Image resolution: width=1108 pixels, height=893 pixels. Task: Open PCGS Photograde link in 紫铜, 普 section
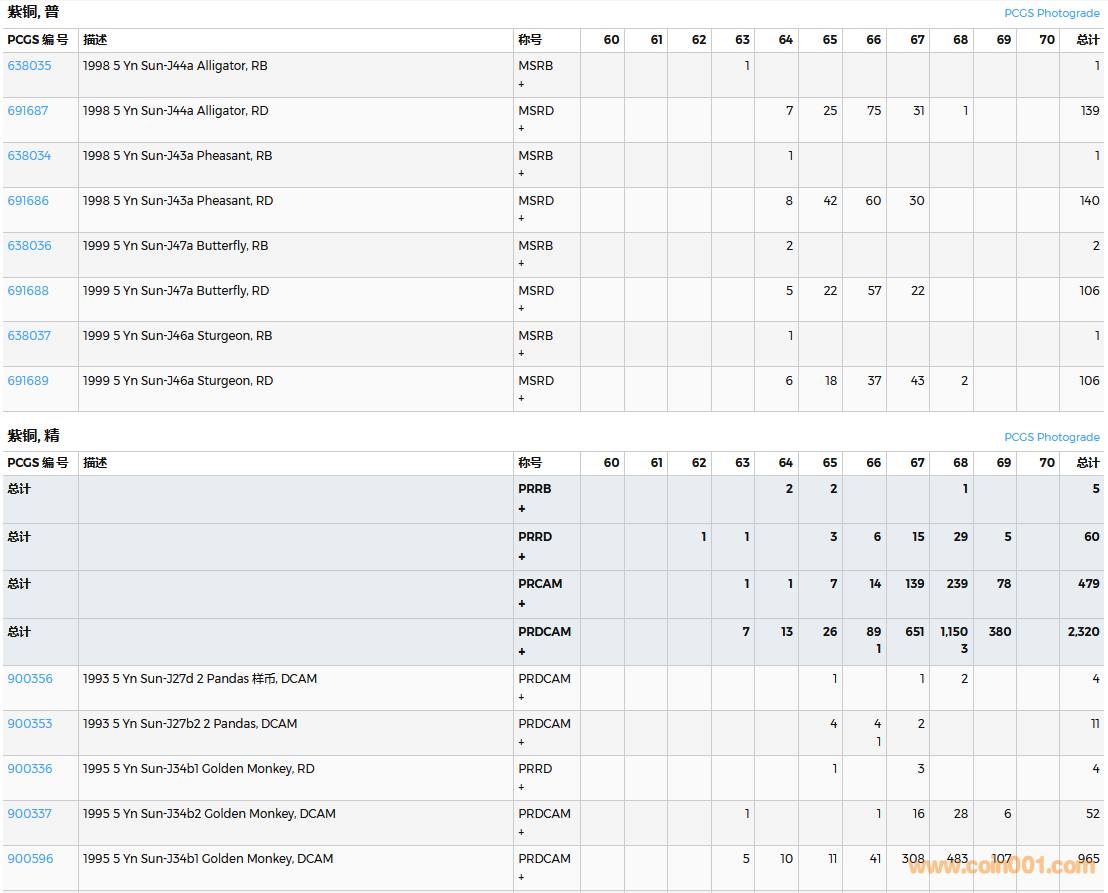click(1051, 13)
